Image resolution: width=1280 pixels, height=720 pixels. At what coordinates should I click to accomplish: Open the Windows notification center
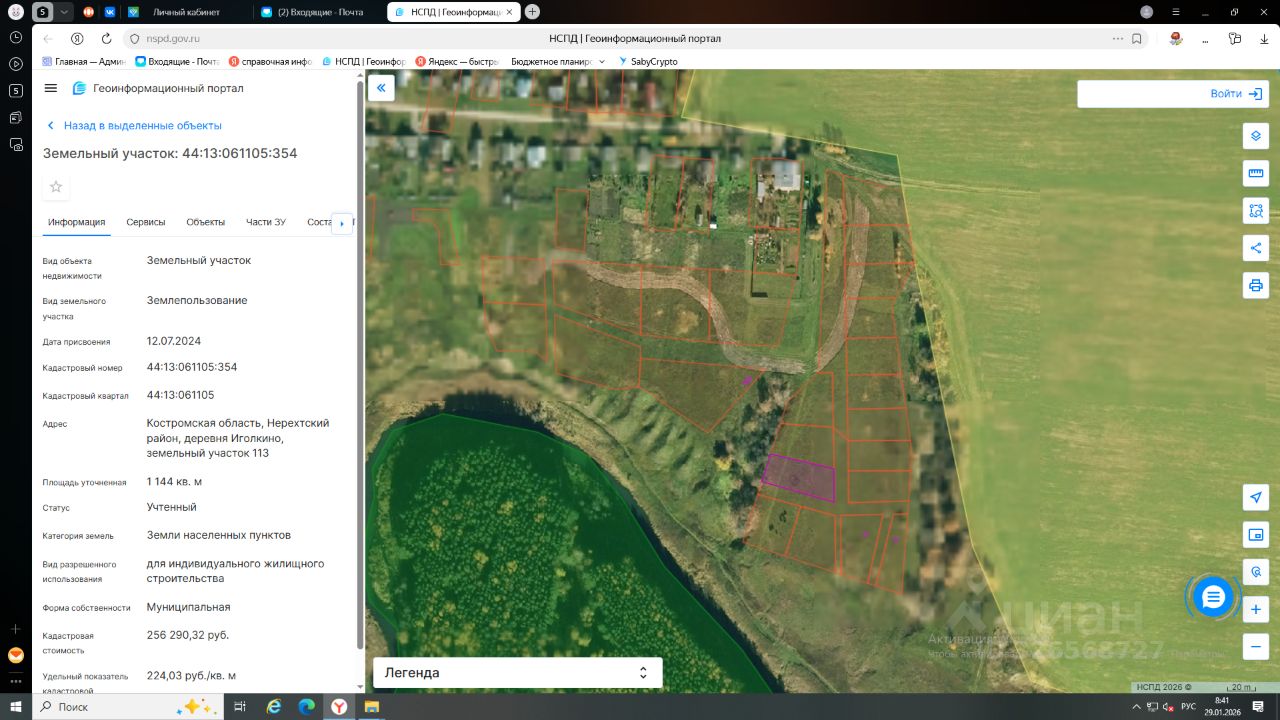coord(1257,707)
